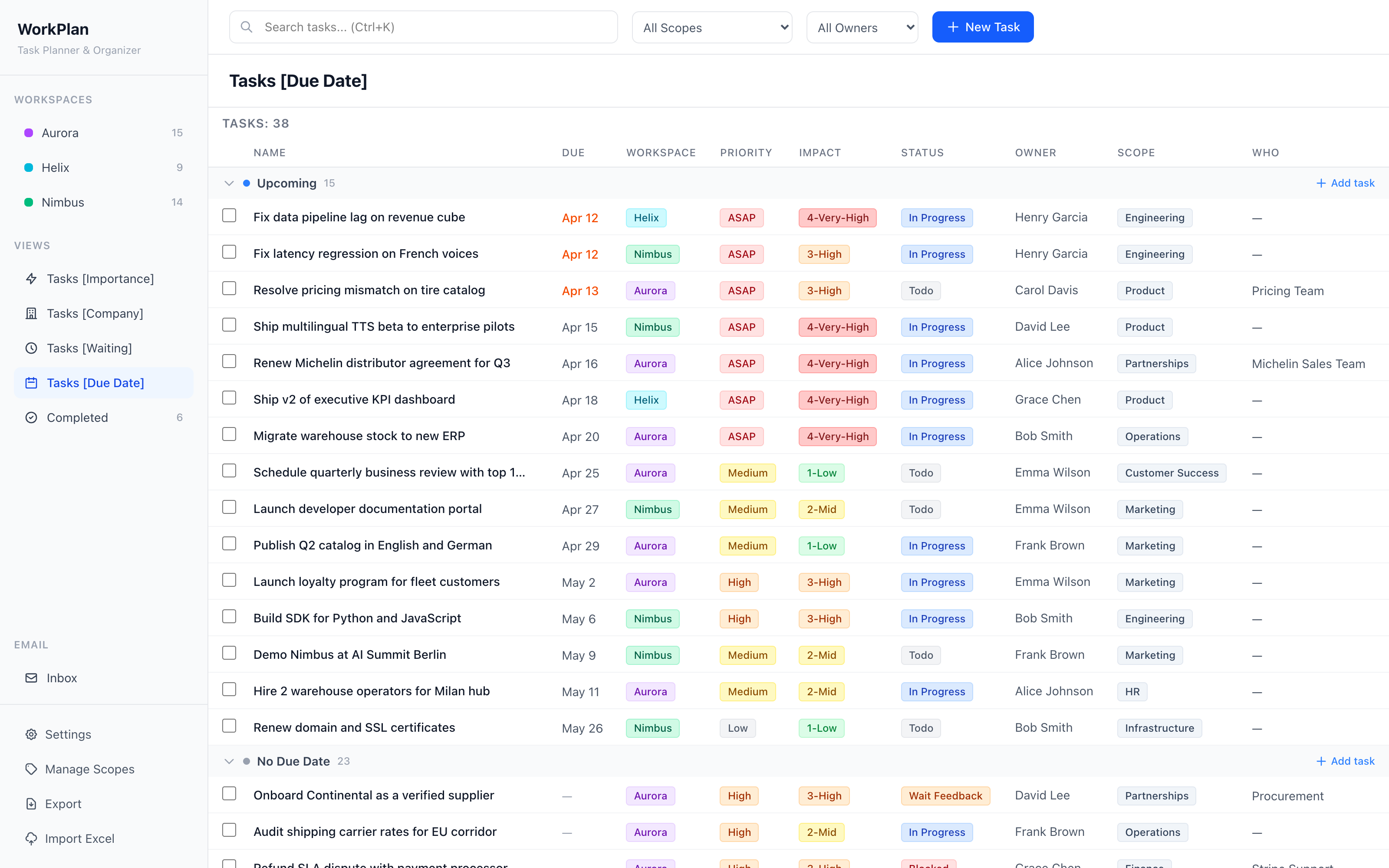The height and width of the screenshot is (868, 1389).
Task: Click the purple Aurora workspace dot
Action: (28, 133)
